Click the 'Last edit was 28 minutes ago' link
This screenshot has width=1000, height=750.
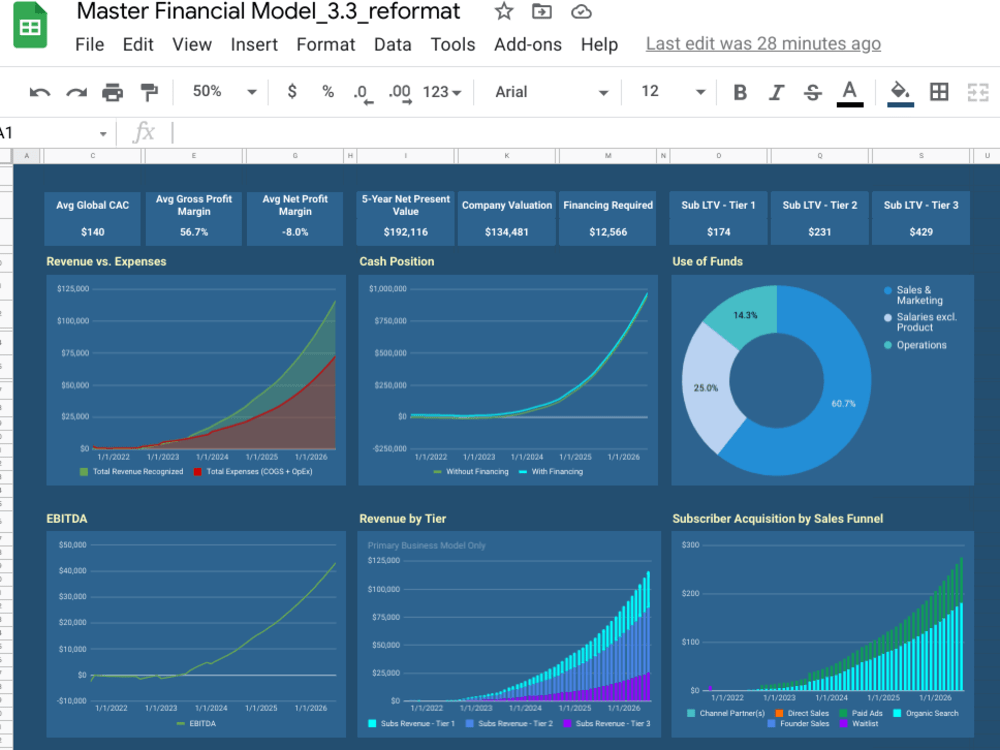pos(763,44)
